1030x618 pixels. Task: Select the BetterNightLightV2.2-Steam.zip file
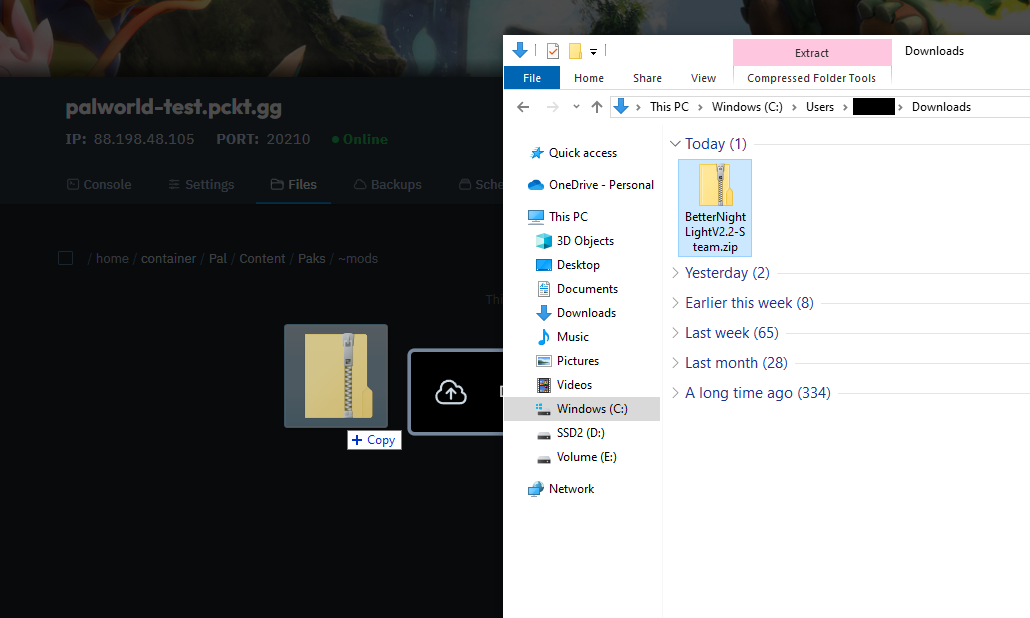click(715, 208)
